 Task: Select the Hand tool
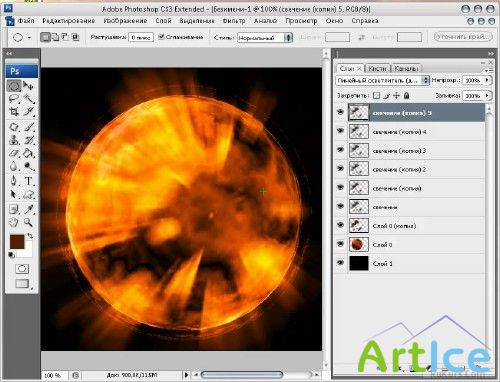[x=14, y=222]
